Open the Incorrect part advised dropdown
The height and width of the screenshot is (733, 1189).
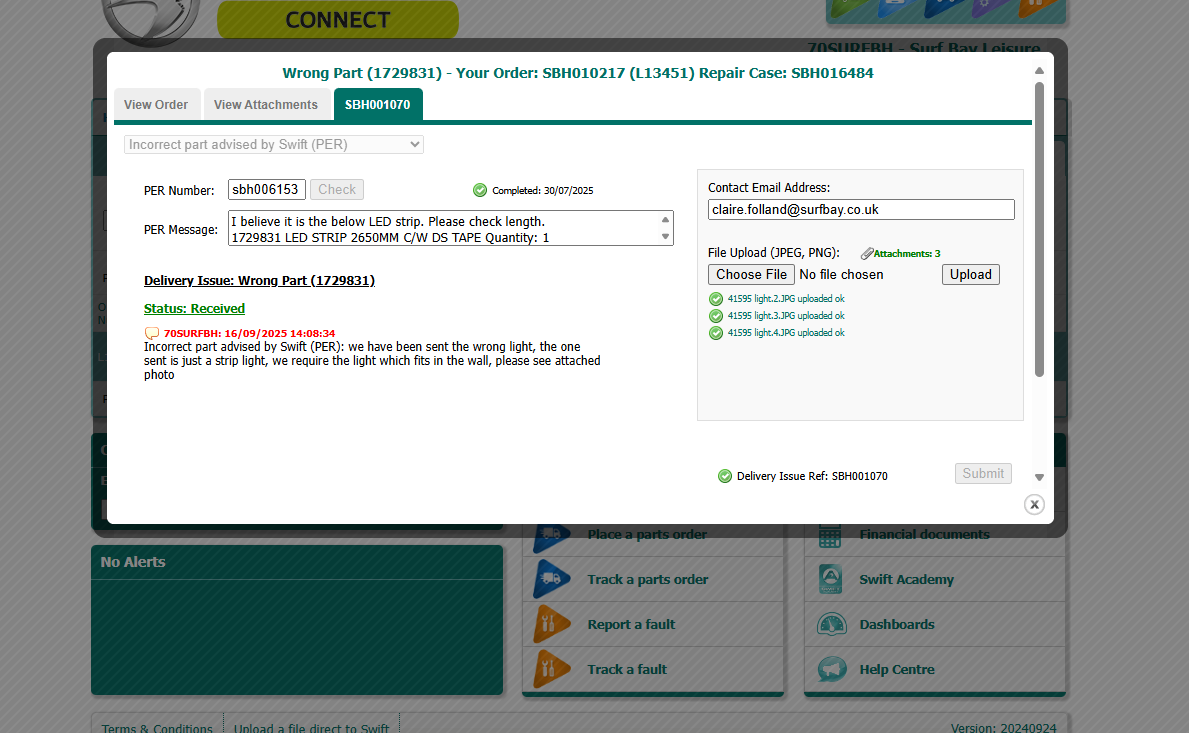pyautogui.click(x=274, y=145)
